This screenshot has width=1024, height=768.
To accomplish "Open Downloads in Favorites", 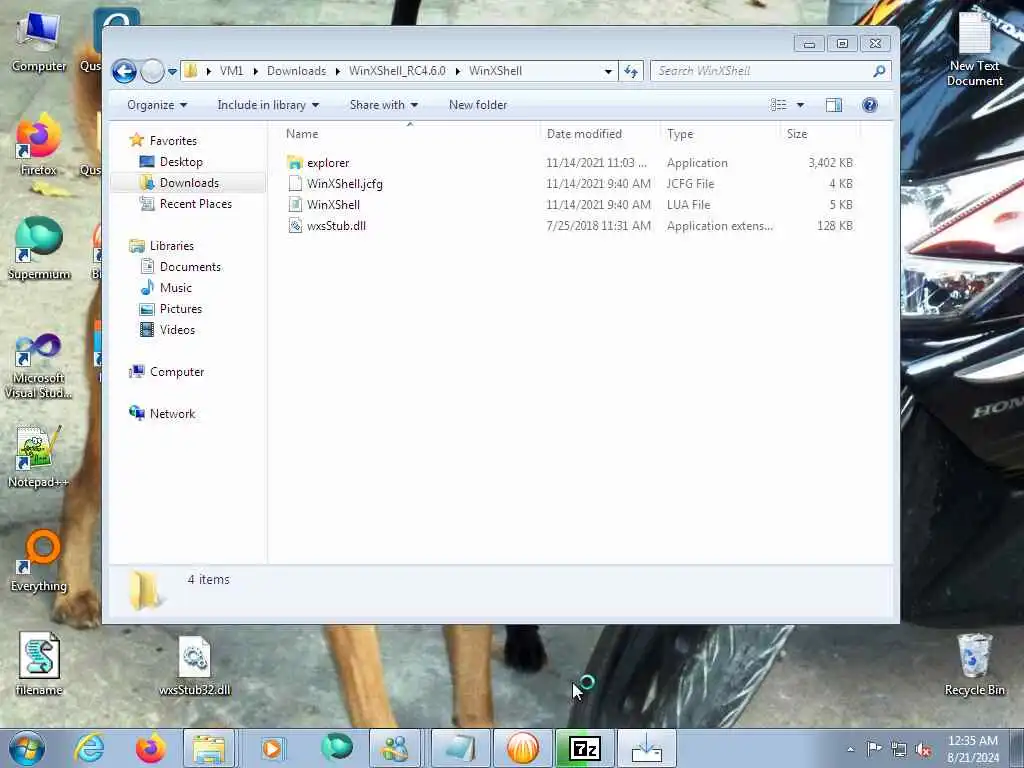I will tap(189, 183).
